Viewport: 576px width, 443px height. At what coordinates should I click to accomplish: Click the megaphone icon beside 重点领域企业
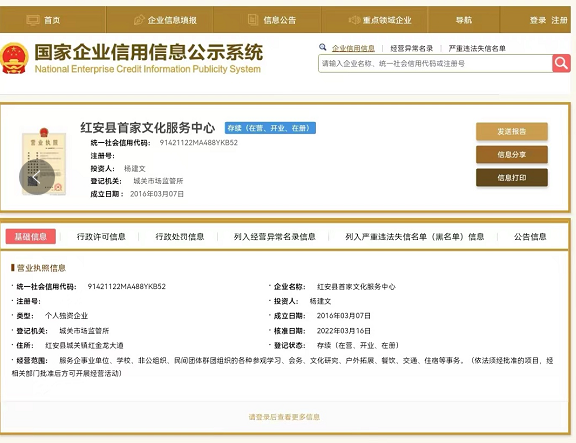click(x=354, y=20)
